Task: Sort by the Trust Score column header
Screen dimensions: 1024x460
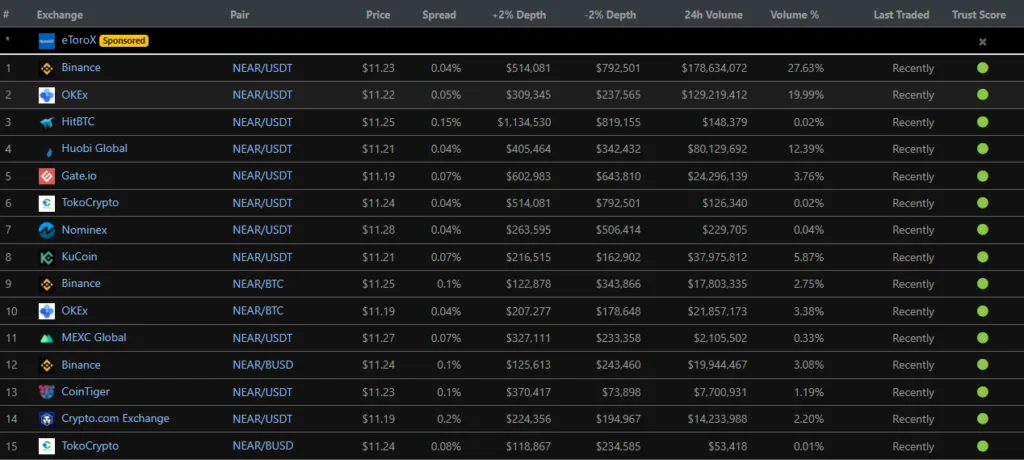Action: (x=978, y=14)
